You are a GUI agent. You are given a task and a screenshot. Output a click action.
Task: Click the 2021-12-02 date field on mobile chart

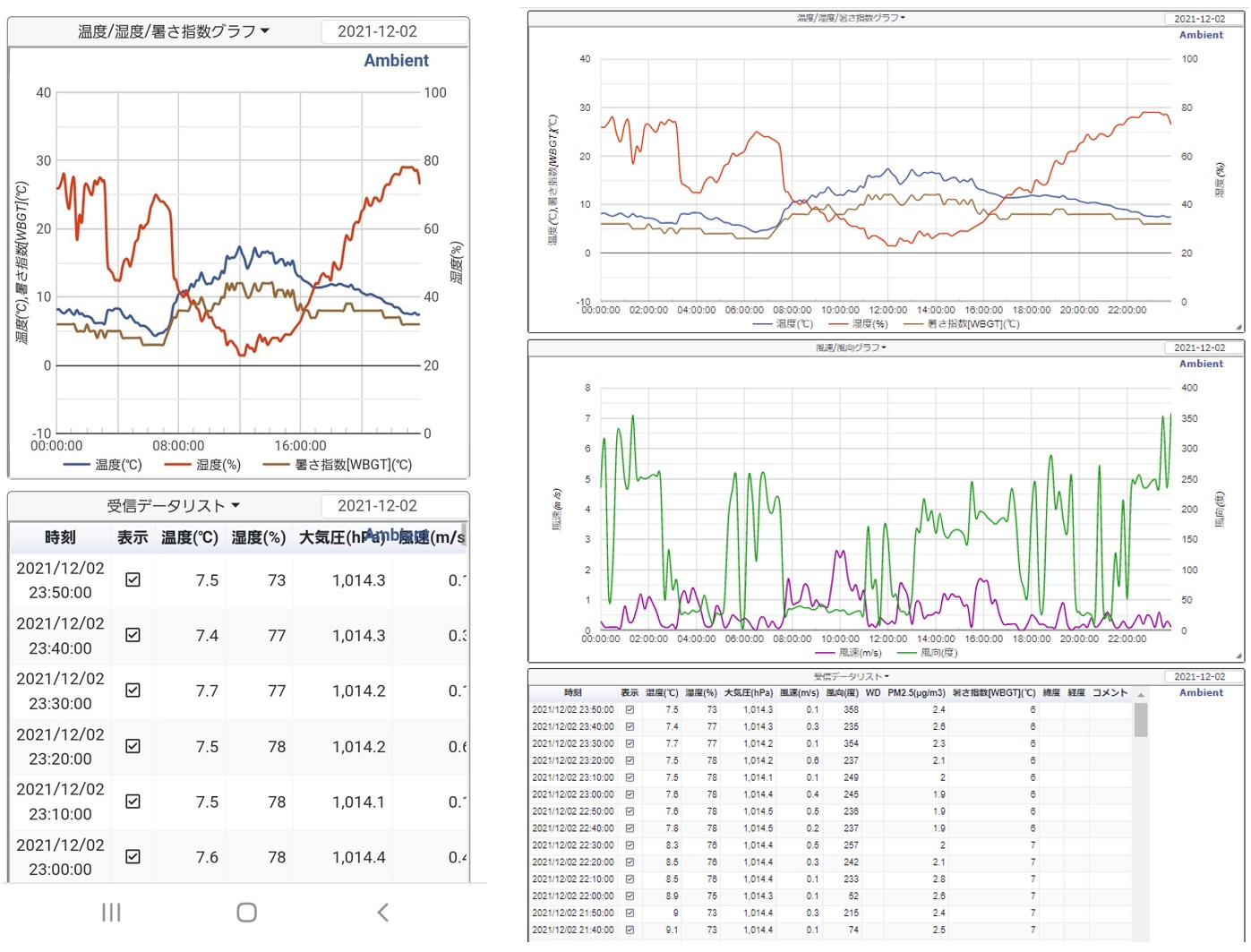[377, 31]
